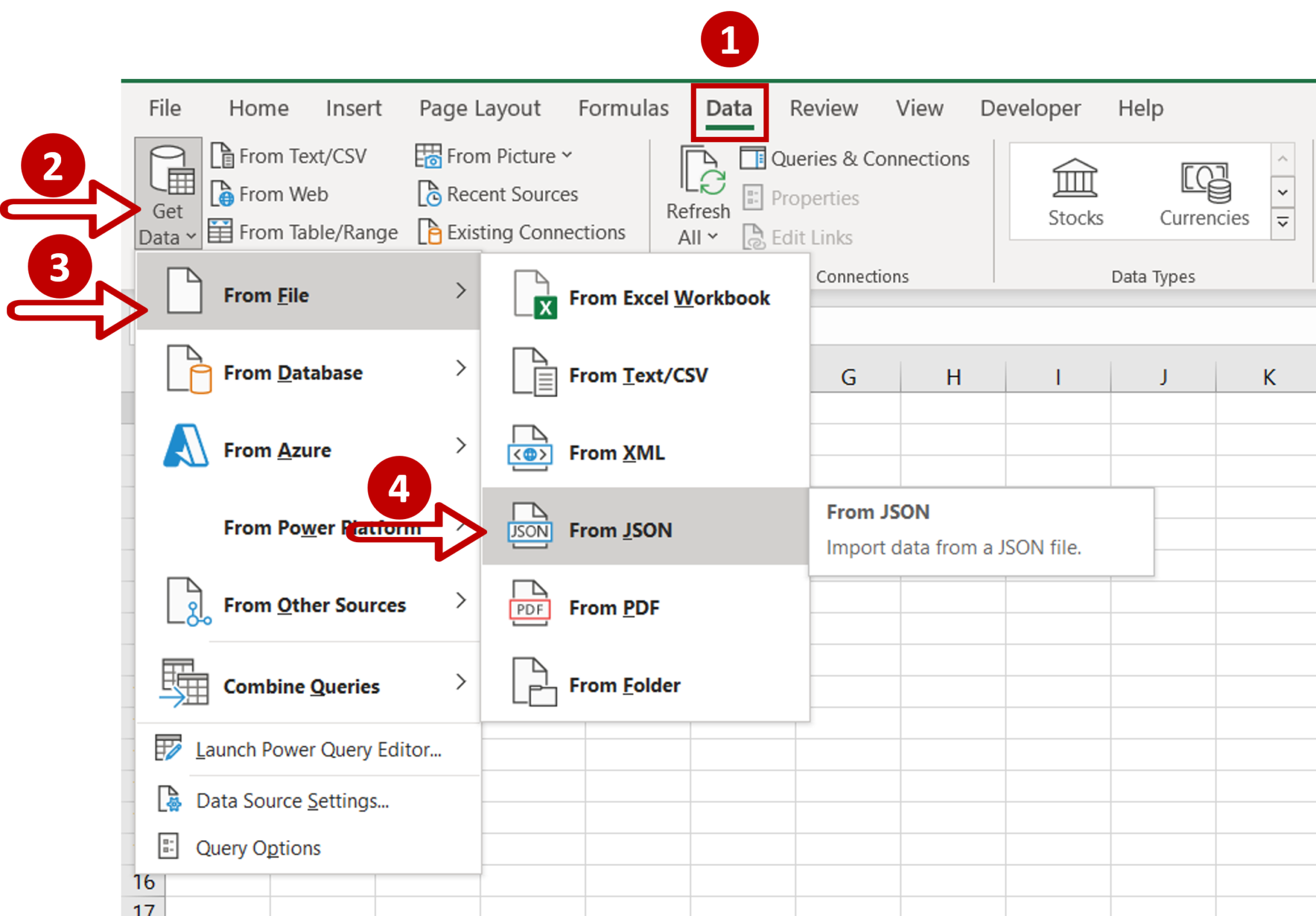Select From Excel Workbook

click(x=670, y=297)
